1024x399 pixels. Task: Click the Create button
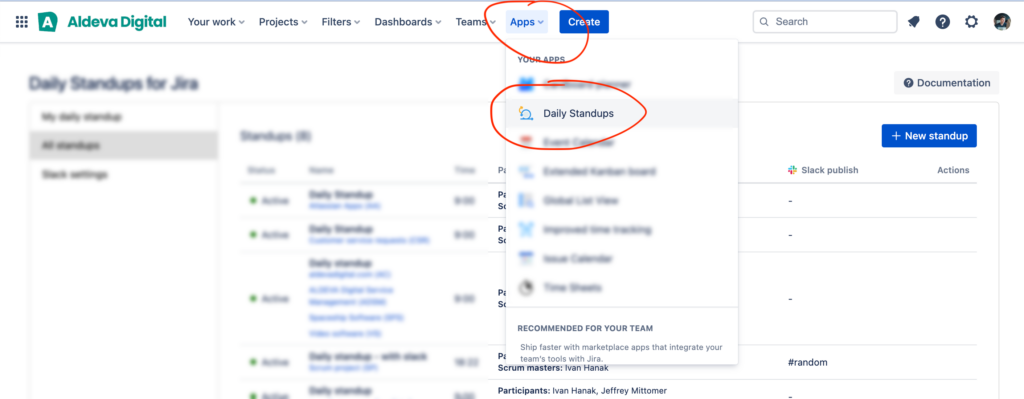tap(584, 22)
